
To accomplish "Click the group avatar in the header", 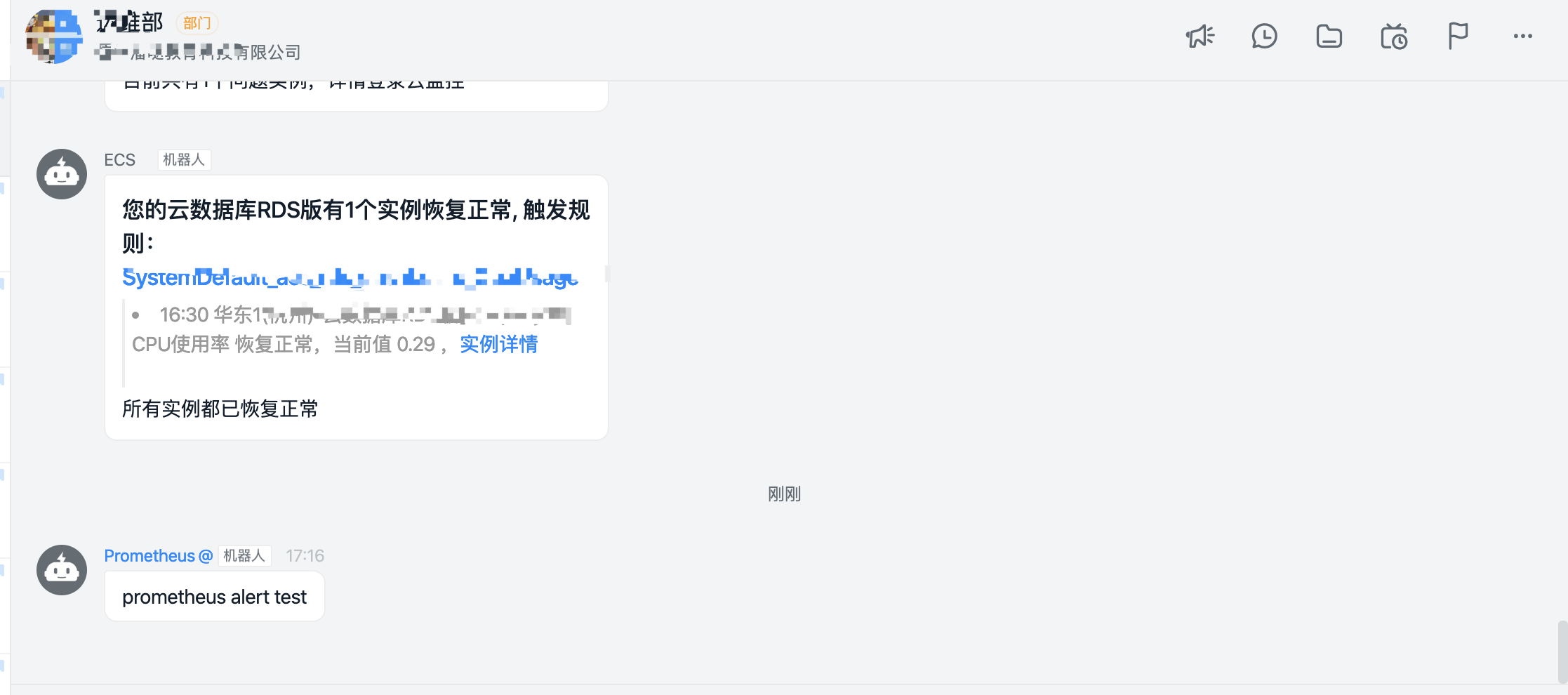I will tap(53, 37).
